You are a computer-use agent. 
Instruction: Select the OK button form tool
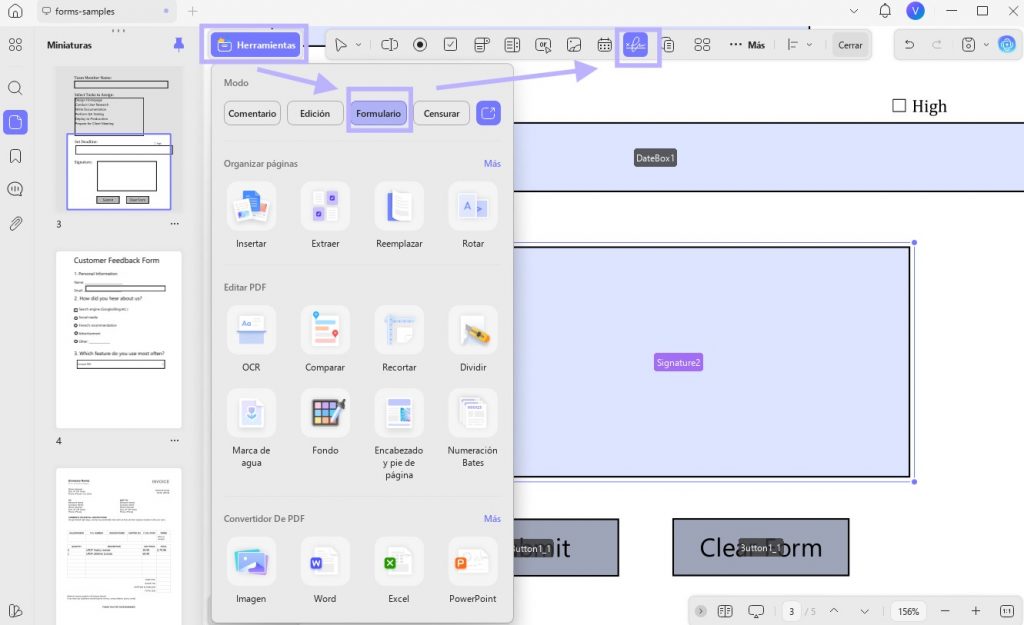tap(543, 44)
